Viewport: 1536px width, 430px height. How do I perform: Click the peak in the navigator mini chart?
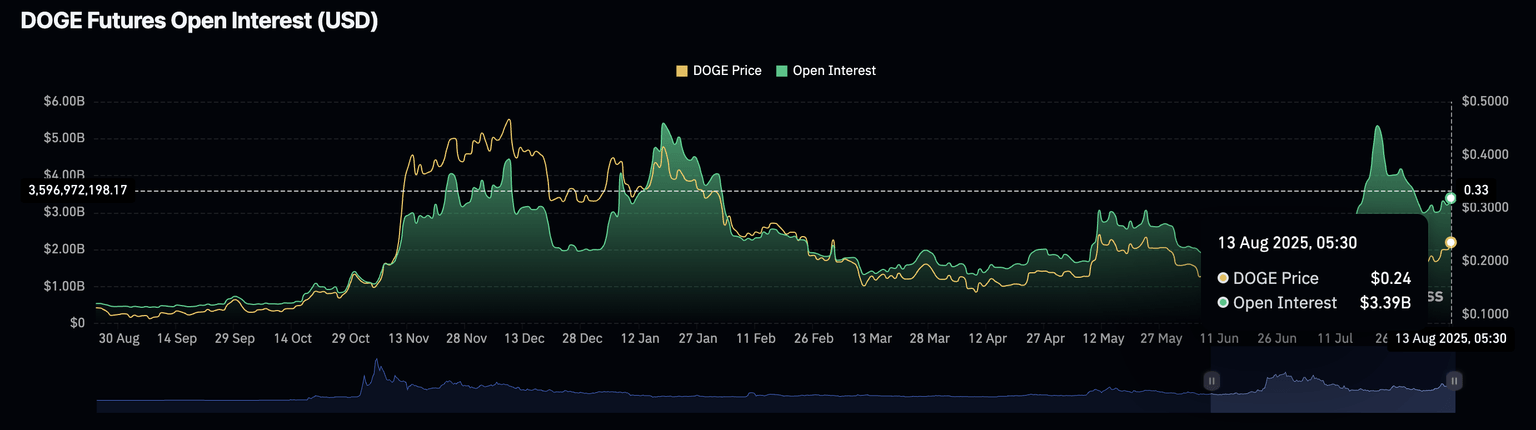376,360
